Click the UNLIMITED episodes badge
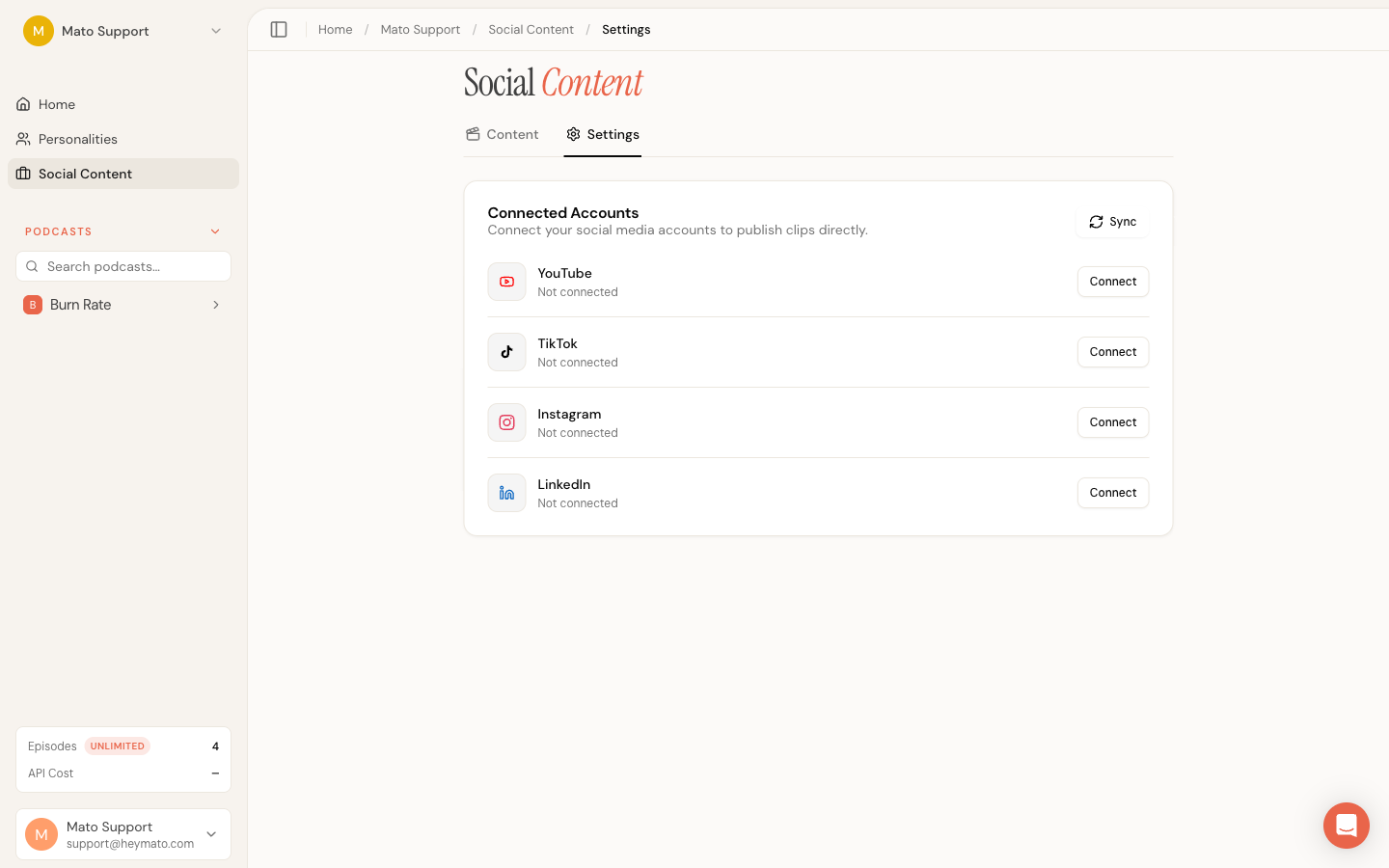The width and height of the screenshot is (1389, 868). [x=118, y=746]
